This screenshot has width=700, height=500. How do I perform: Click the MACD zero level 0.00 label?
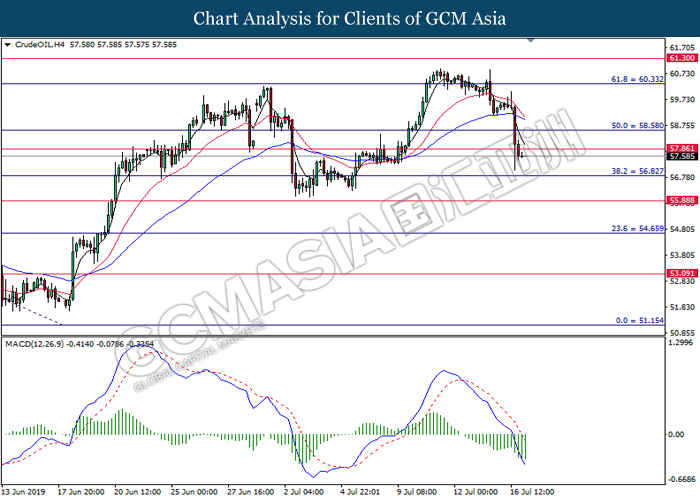677,434
